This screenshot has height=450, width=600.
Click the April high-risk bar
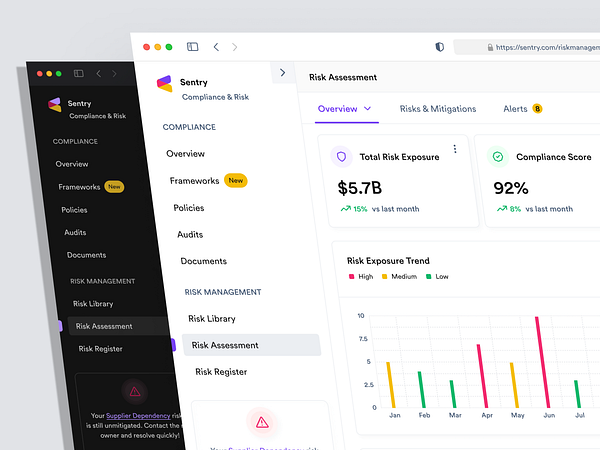(482, 376)
